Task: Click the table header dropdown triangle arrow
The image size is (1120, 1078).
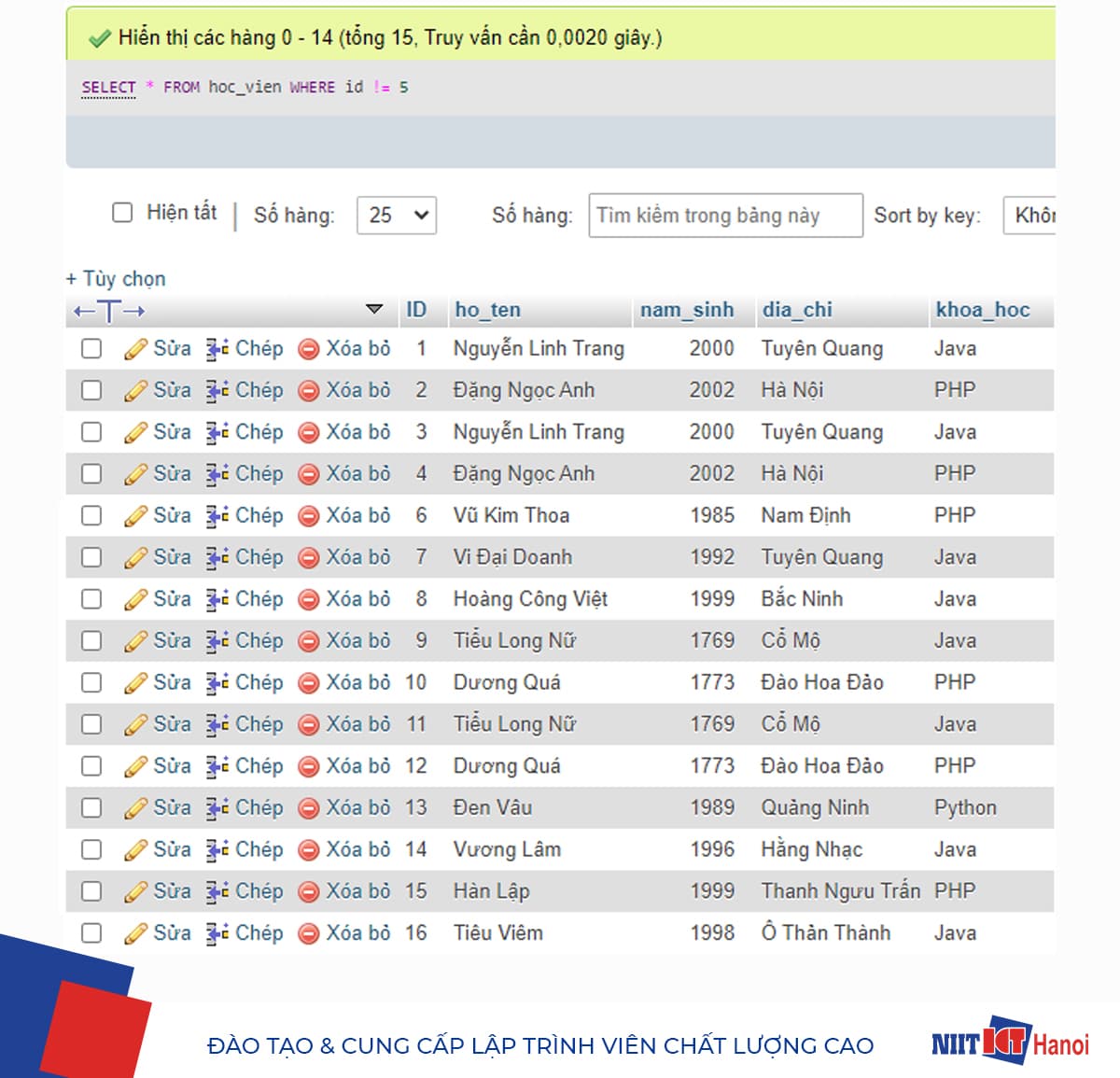Action: [x=374, y=309]
